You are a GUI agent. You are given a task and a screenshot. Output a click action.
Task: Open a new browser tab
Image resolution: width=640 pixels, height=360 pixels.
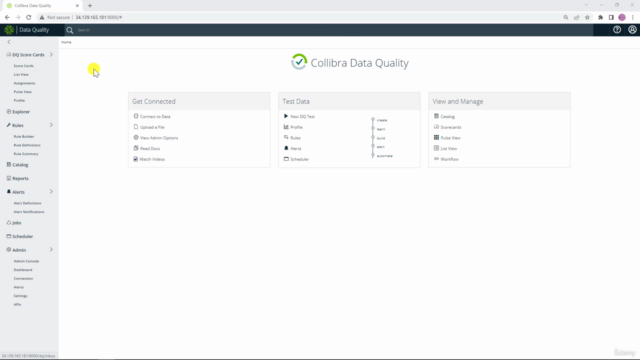click(x=90, y=6)
